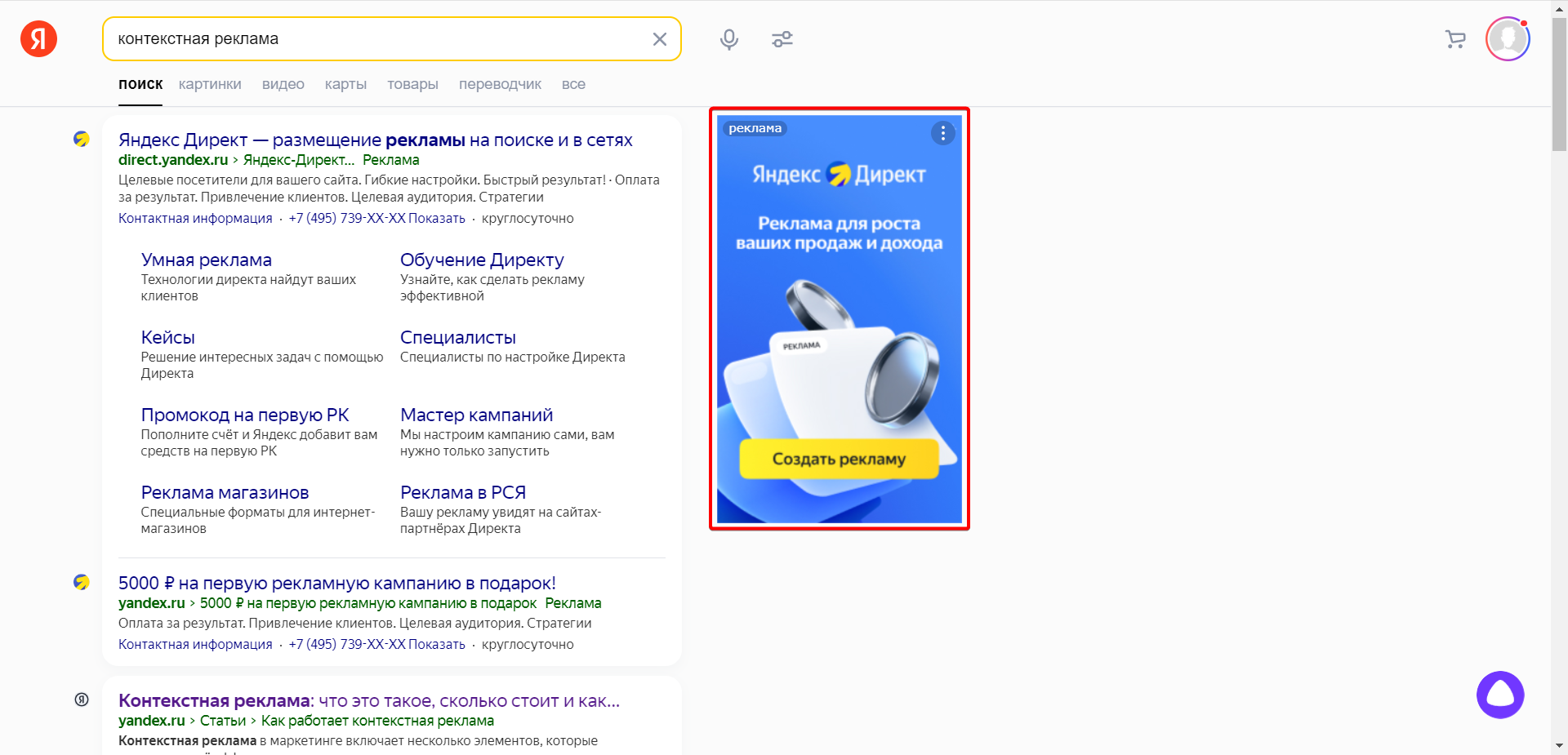Click the favicon beside the Контекстная реклама result
Image resolution: width=1568 pixels, height=755 pixels.
pyautogui.click(x=82, y=699)
